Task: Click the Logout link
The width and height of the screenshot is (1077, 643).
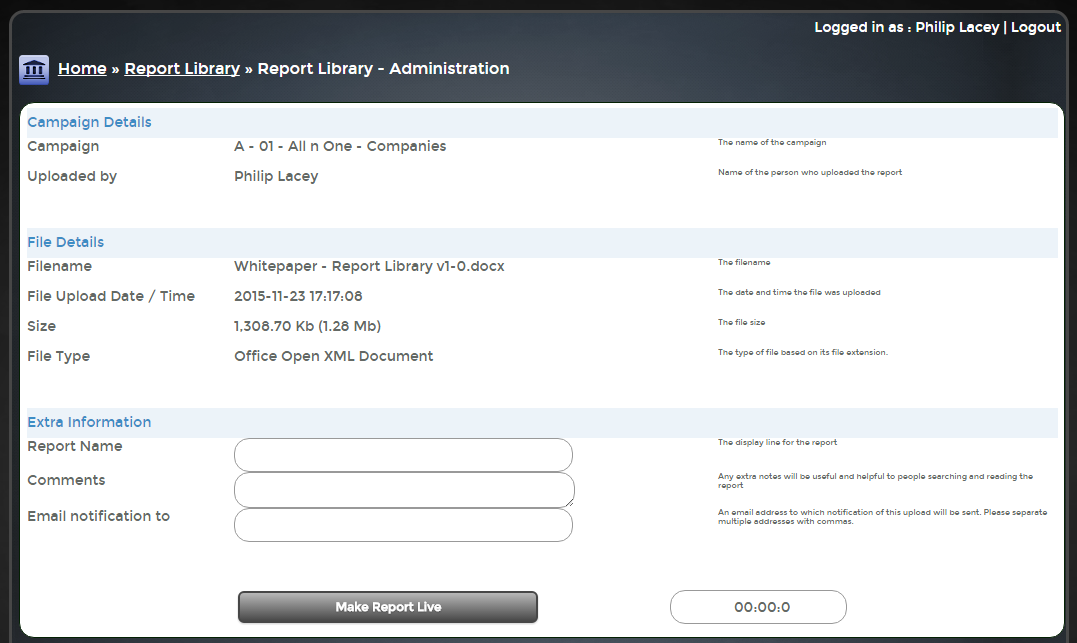Action: (1036, 27)
